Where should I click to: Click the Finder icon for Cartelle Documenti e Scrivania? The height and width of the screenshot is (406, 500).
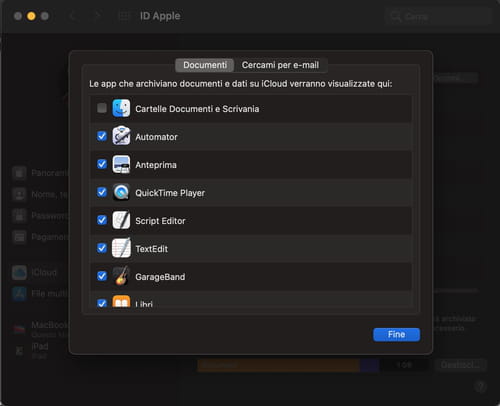pyautogui.click(x=121, y=108)
